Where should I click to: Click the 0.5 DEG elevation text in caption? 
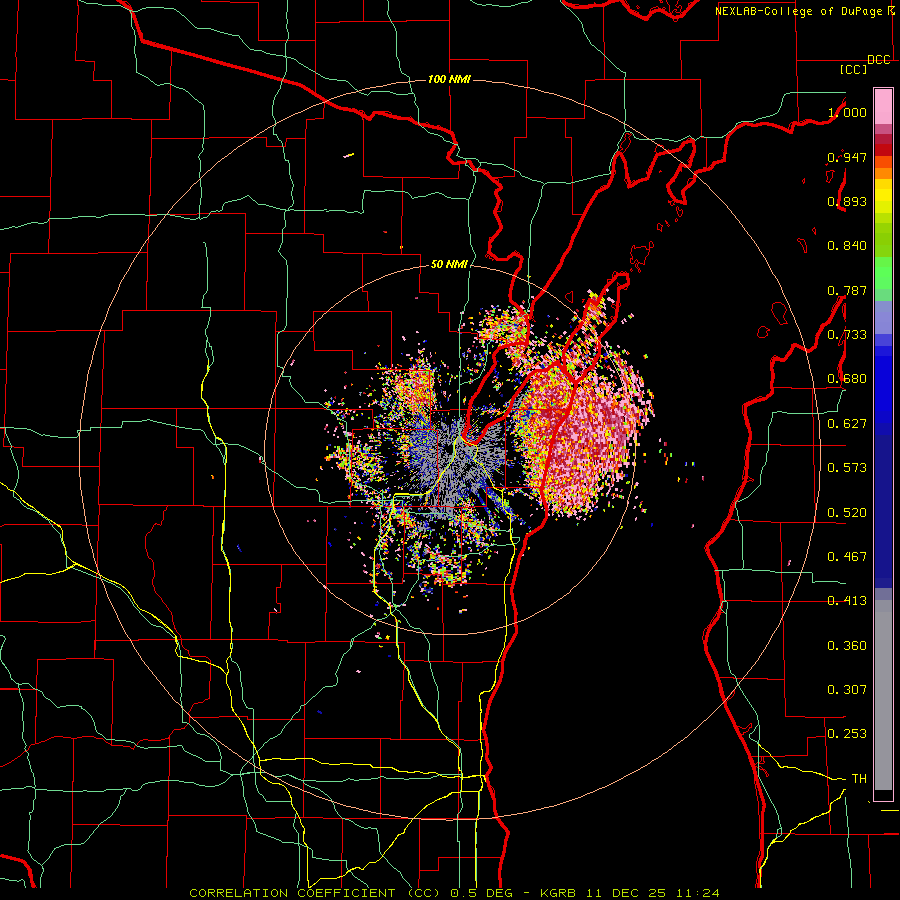[x=480, y=893]
